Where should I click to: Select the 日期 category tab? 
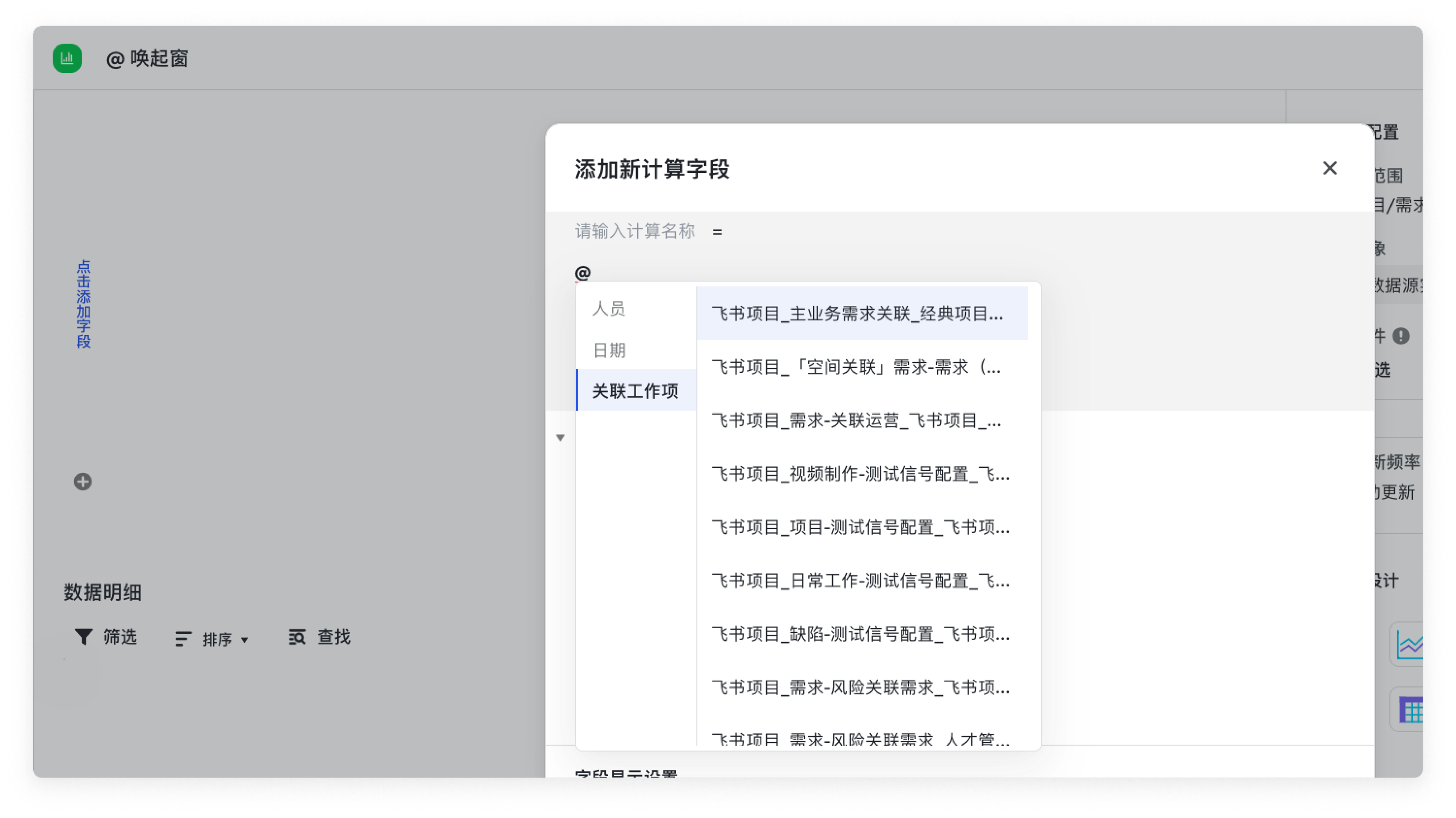click(636, 350)
